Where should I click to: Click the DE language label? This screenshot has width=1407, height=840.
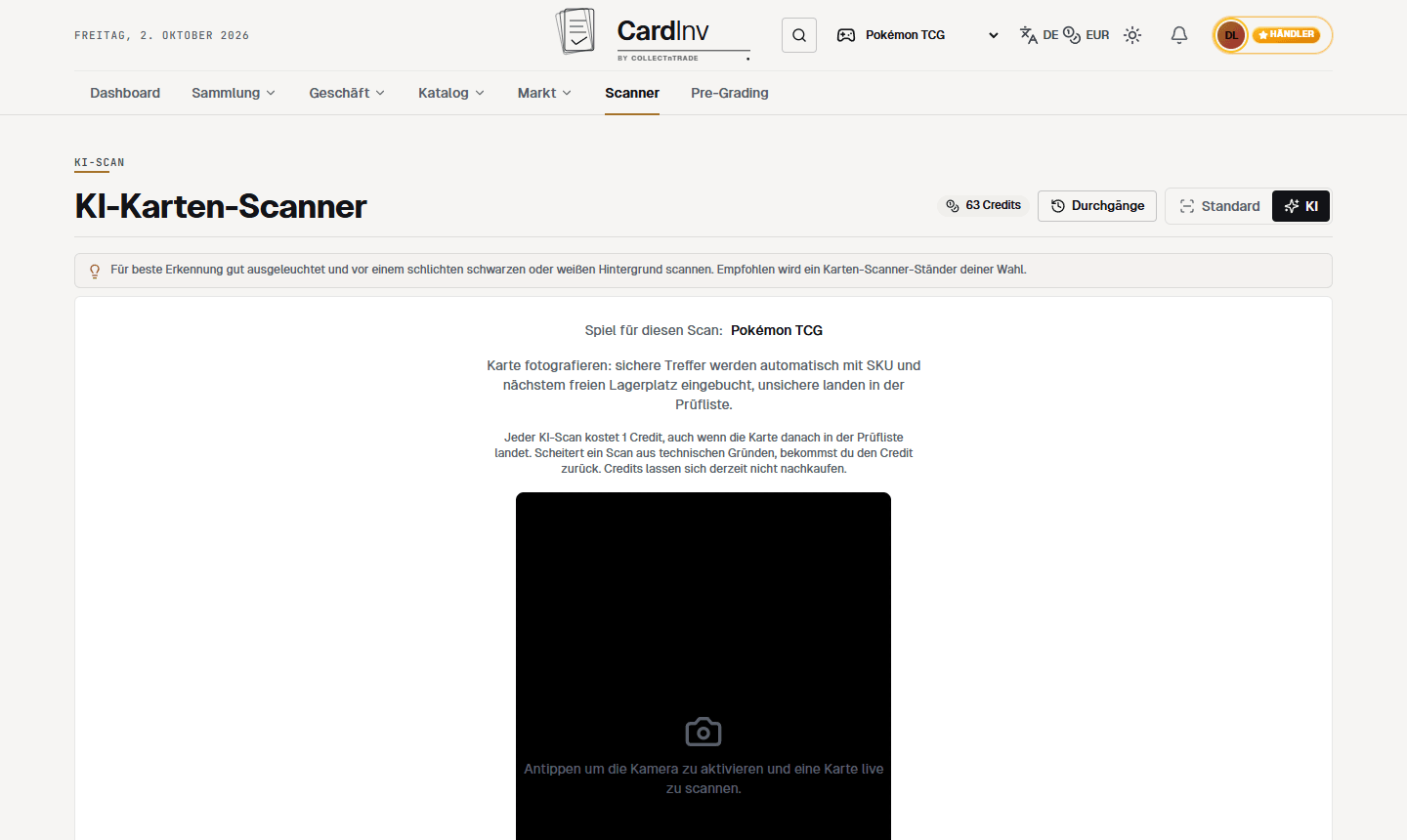(1050, 35)
